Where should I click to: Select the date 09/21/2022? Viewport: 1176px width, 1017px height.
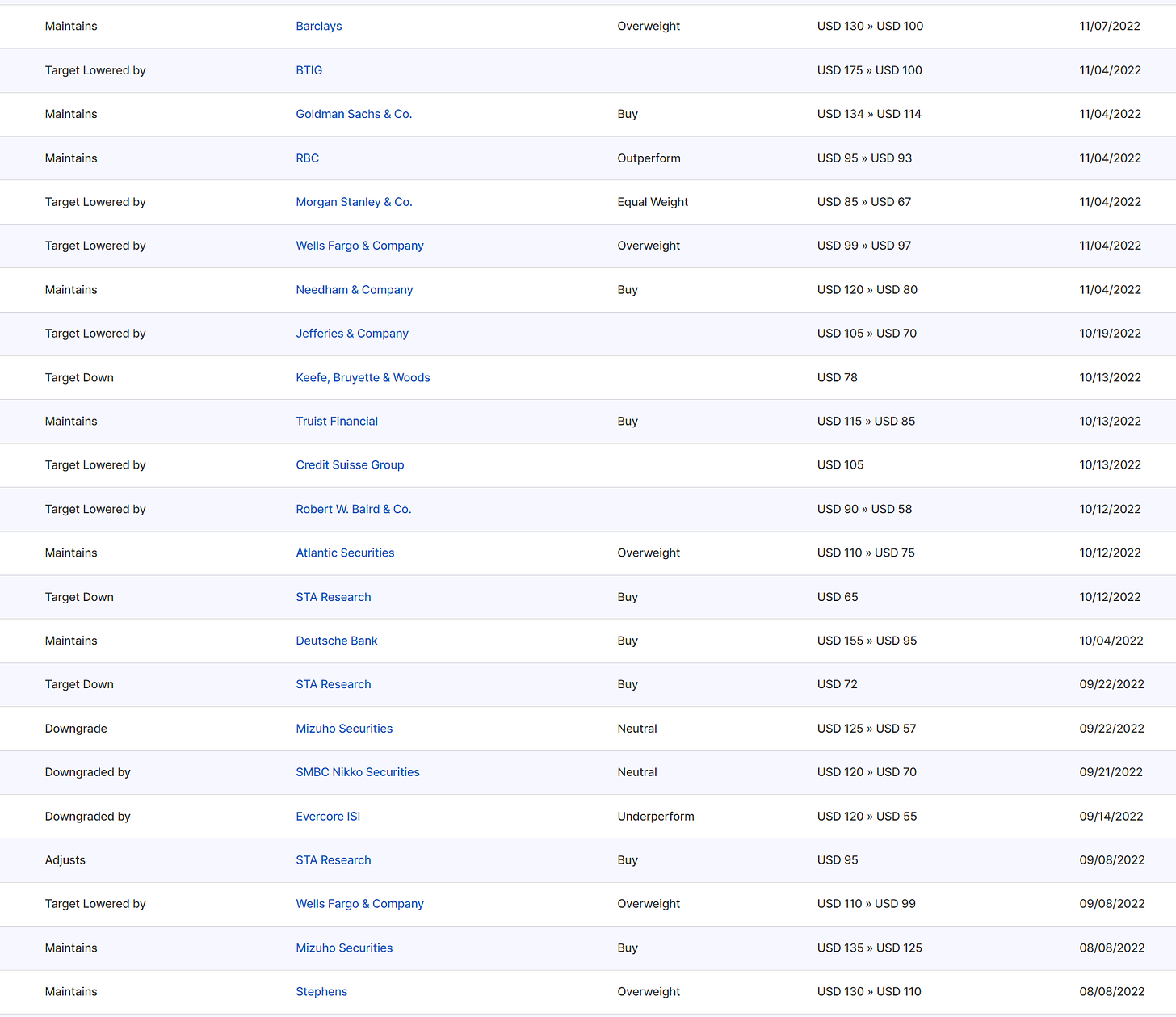click(1111, 772)
